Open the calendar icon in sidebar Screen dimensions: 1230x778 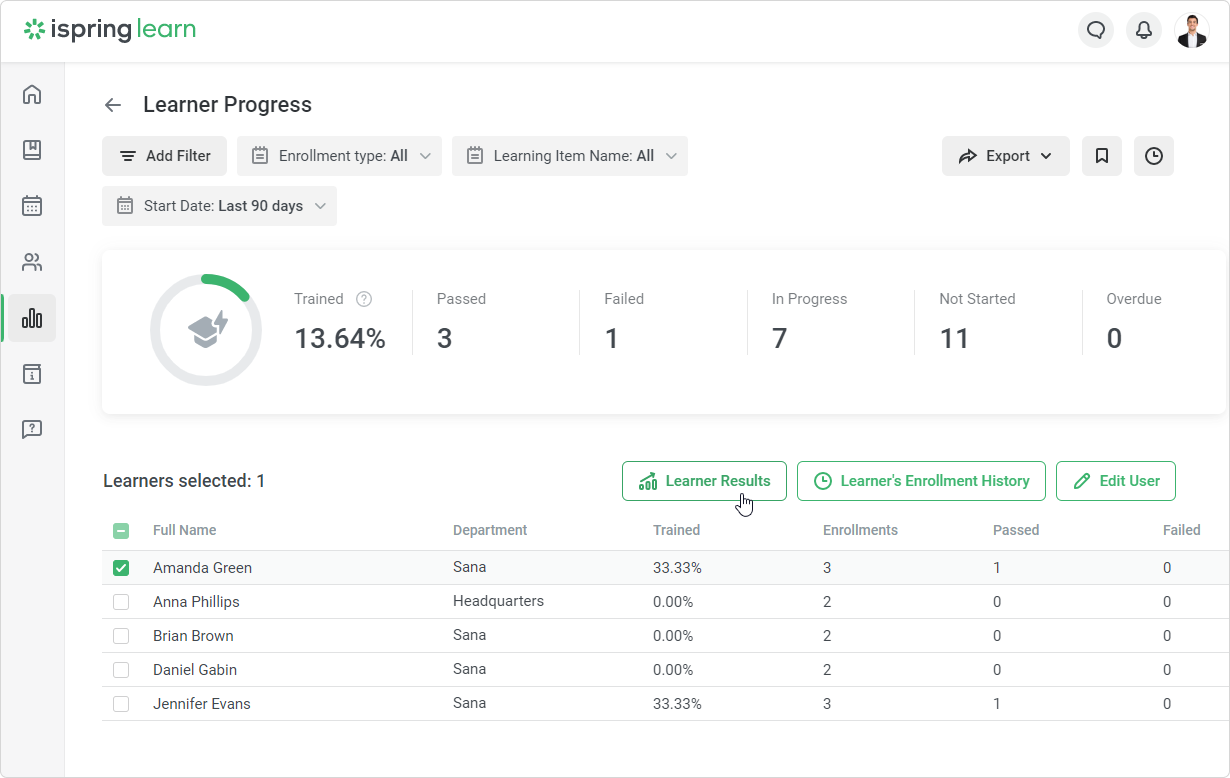click(x=32, y=206)
